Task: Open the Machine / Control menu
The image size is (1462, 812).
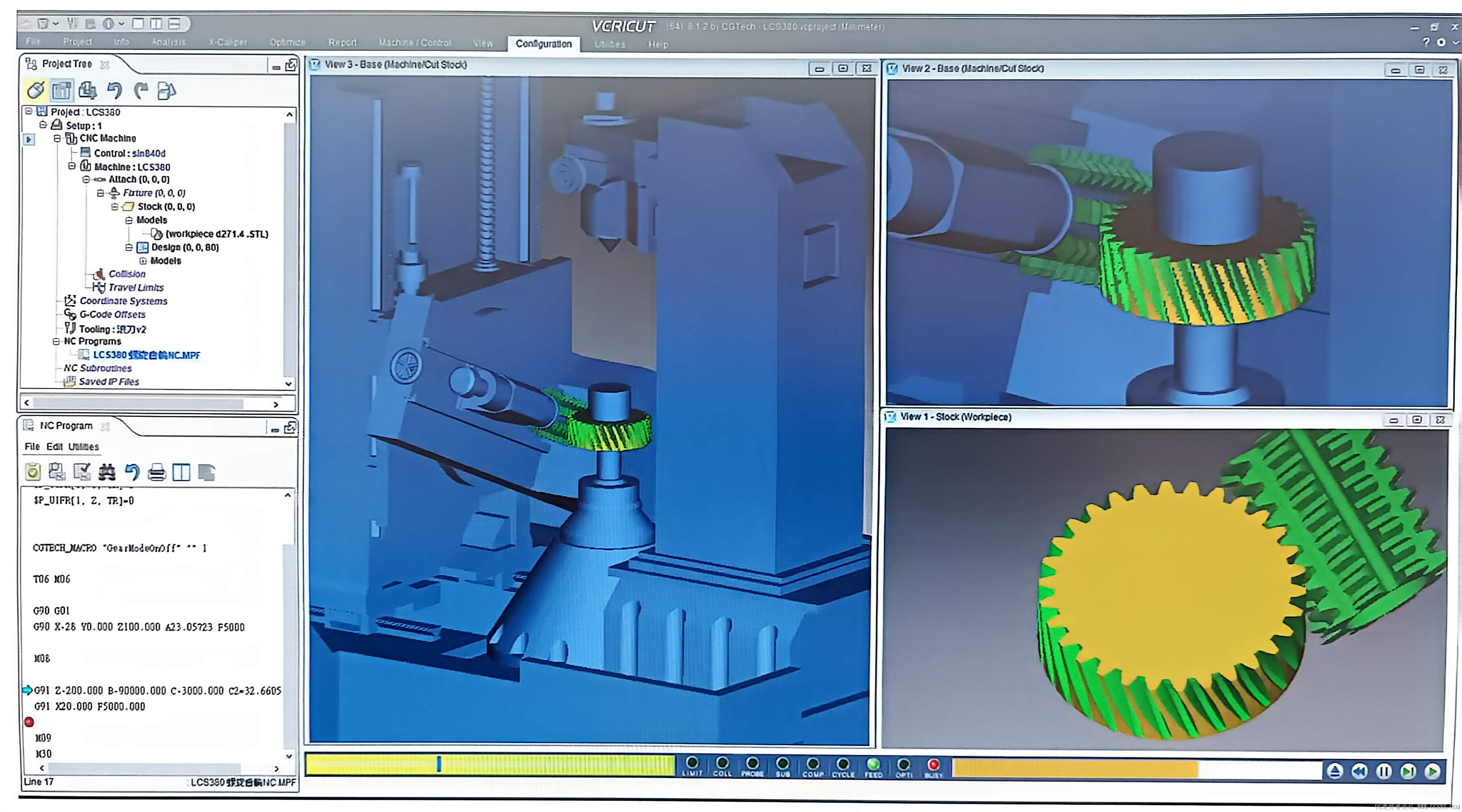Action: pos(415,43)
